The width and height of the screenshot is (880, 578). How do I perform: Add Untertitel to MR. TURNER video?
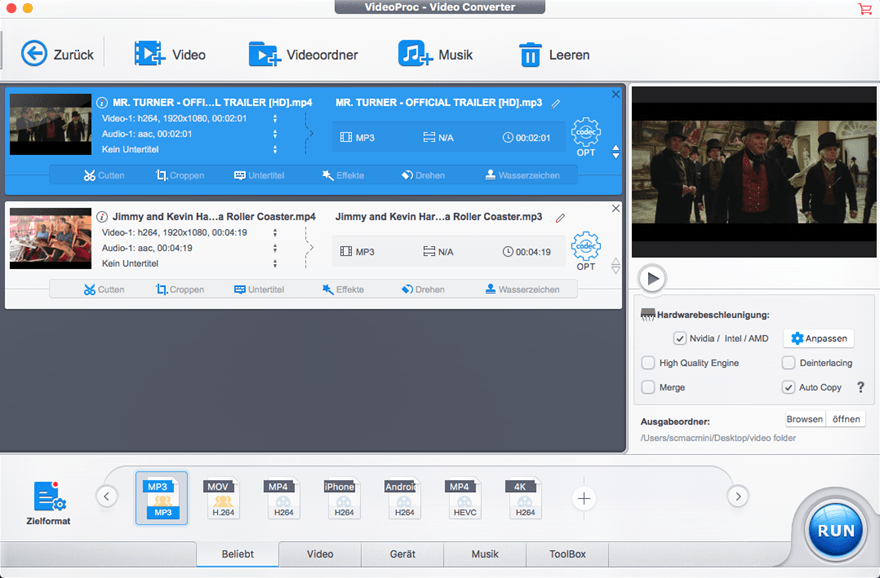point(259,175)
